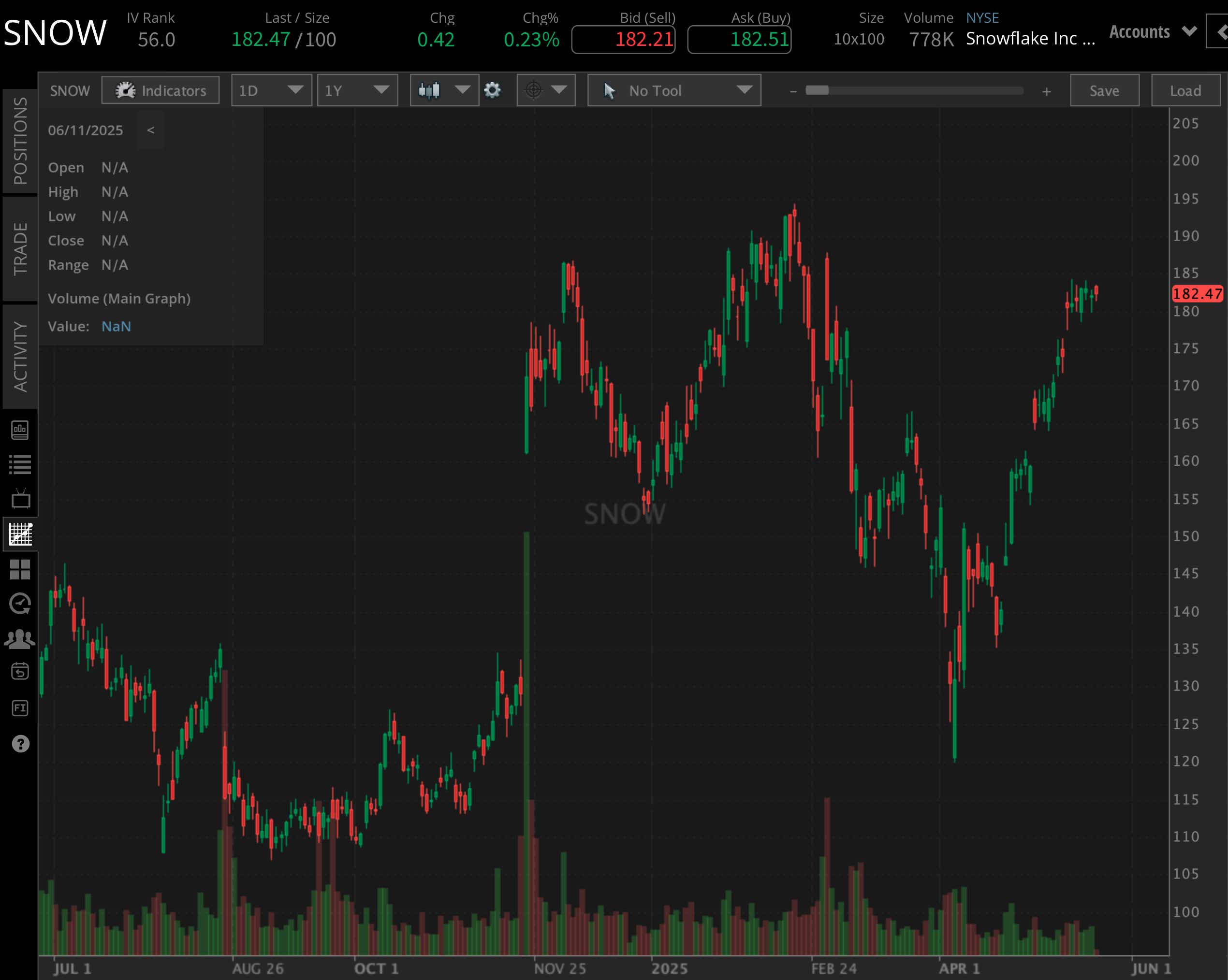Image resolution: width=1228 pixels, height=980 pixels.
Task: Click the Indicators button
Action: pyautogui.click(x=161, y=90)
